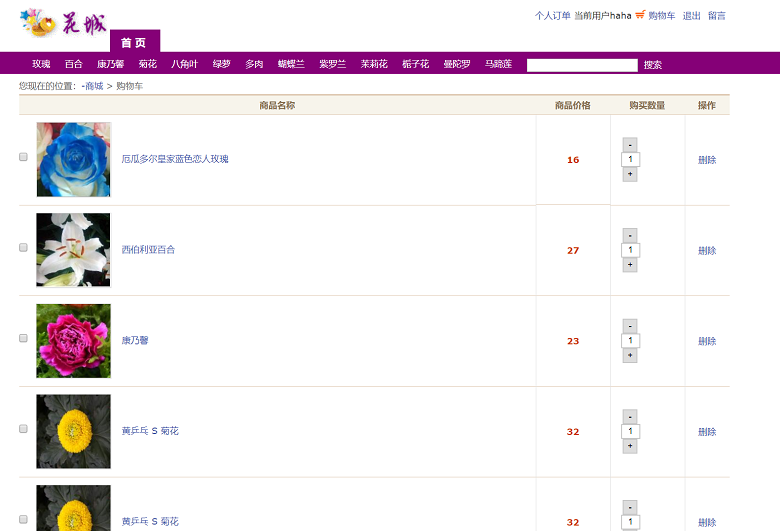Decrease quantity of first 黄乒乓 S 菊花
The height and width of the screenshot is (531, 780).
tap(630, 417)
